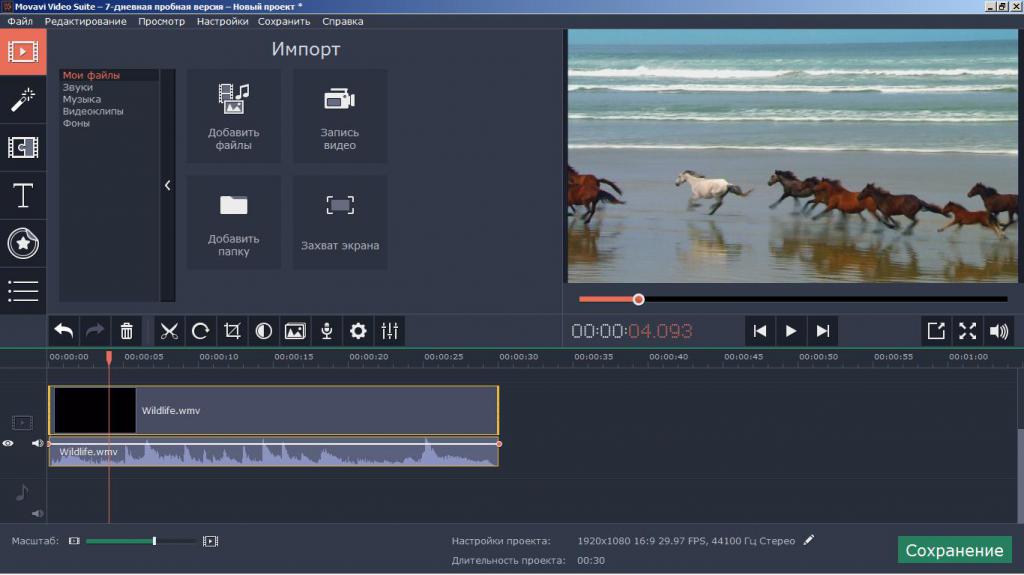The image size is (1024, 575).
Task: Mute the video track audio speaker
Action: point(37,443)
